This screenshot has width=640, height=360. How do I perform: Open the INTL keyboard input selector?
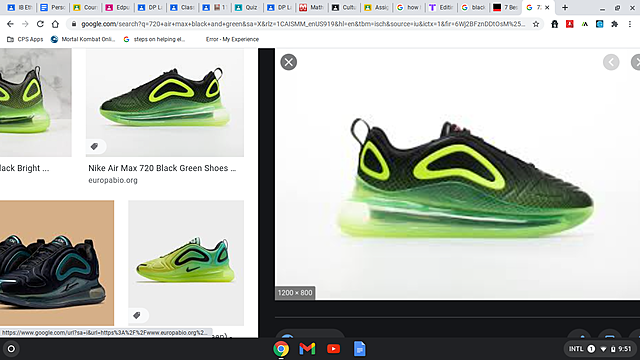tap(576, 349)
